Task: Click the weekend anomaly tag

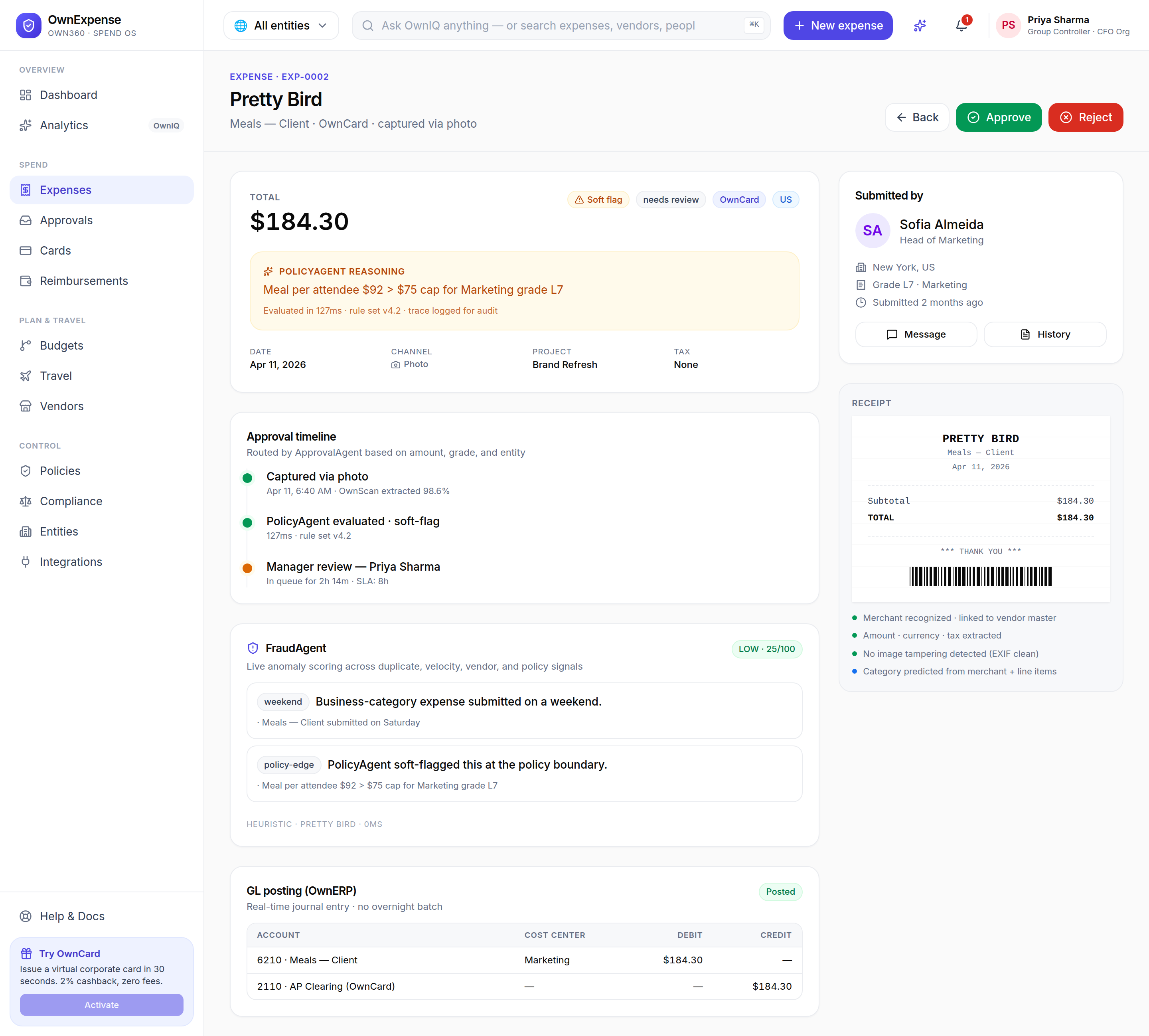Action: [283, 702]
